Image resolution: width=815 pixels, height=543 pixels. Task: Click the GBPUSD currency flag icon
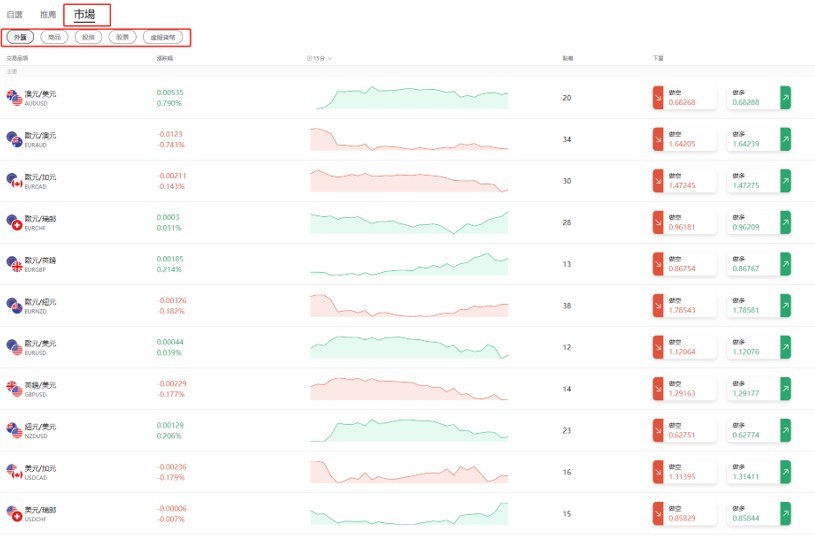14,389
